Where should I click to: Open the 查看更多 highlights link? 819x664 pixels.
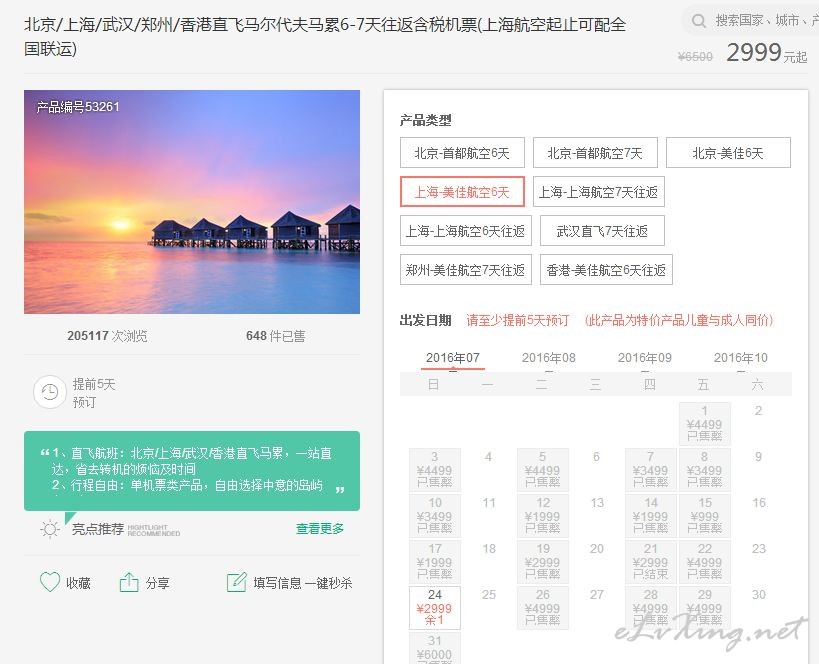click(320, 529)
